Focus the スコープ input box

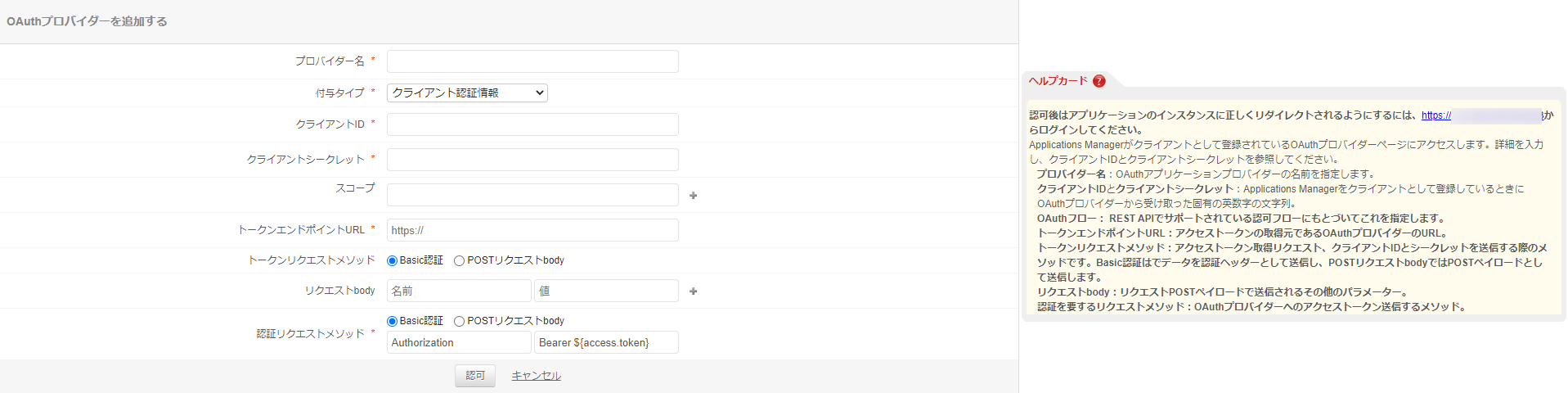click(532, 195)
